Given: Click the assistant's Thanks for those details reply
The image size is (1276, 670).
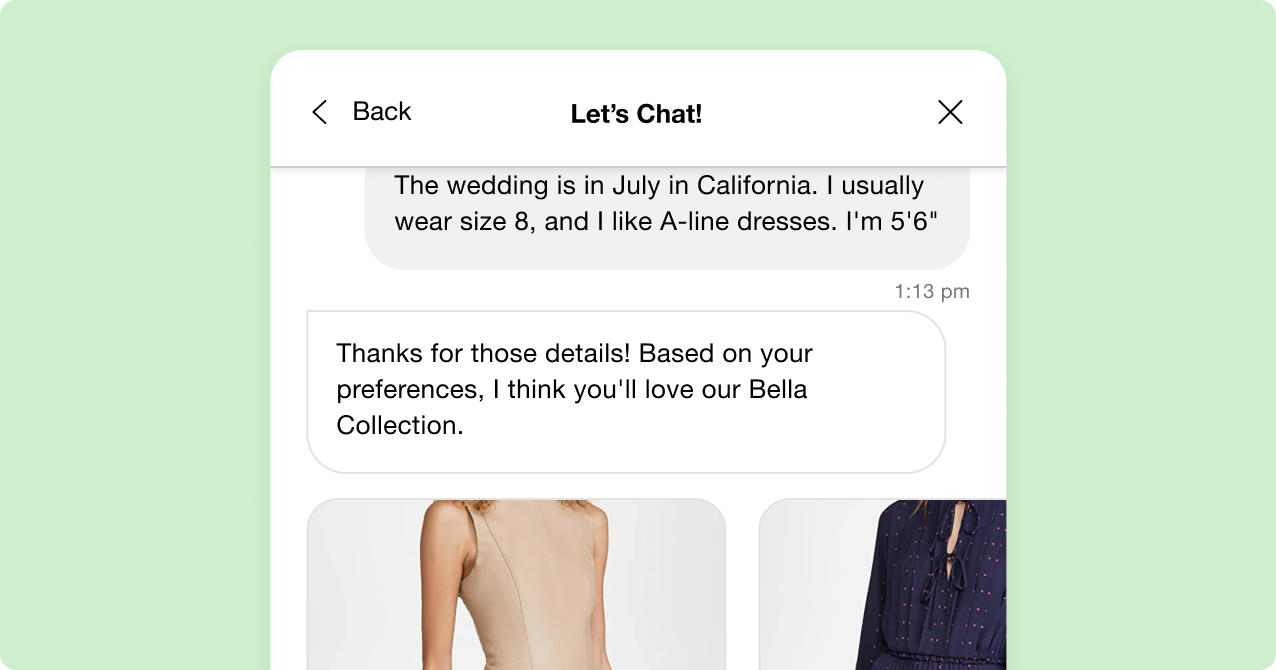Looking at the screenshot, I should (x=626, y=390).
